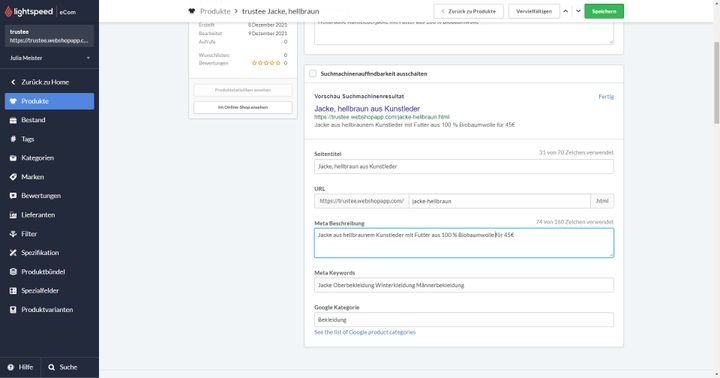Click the Seitentitel input field
Viewport: 720px width, 378px height.
point(464,167)
